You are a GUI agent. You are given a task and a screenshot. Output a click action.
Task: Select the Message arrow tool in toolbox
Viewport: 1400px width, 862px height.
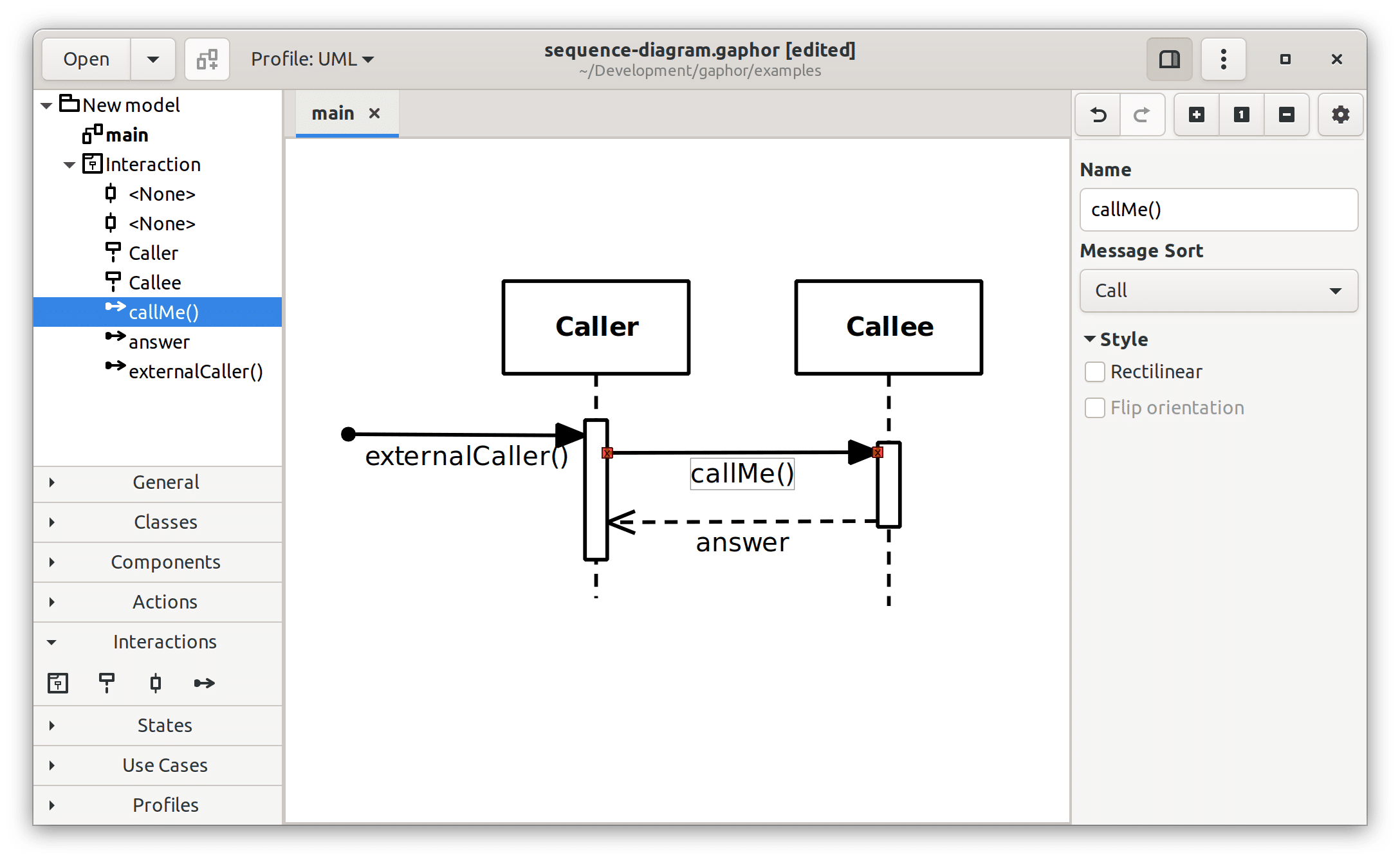coord(205,683)
